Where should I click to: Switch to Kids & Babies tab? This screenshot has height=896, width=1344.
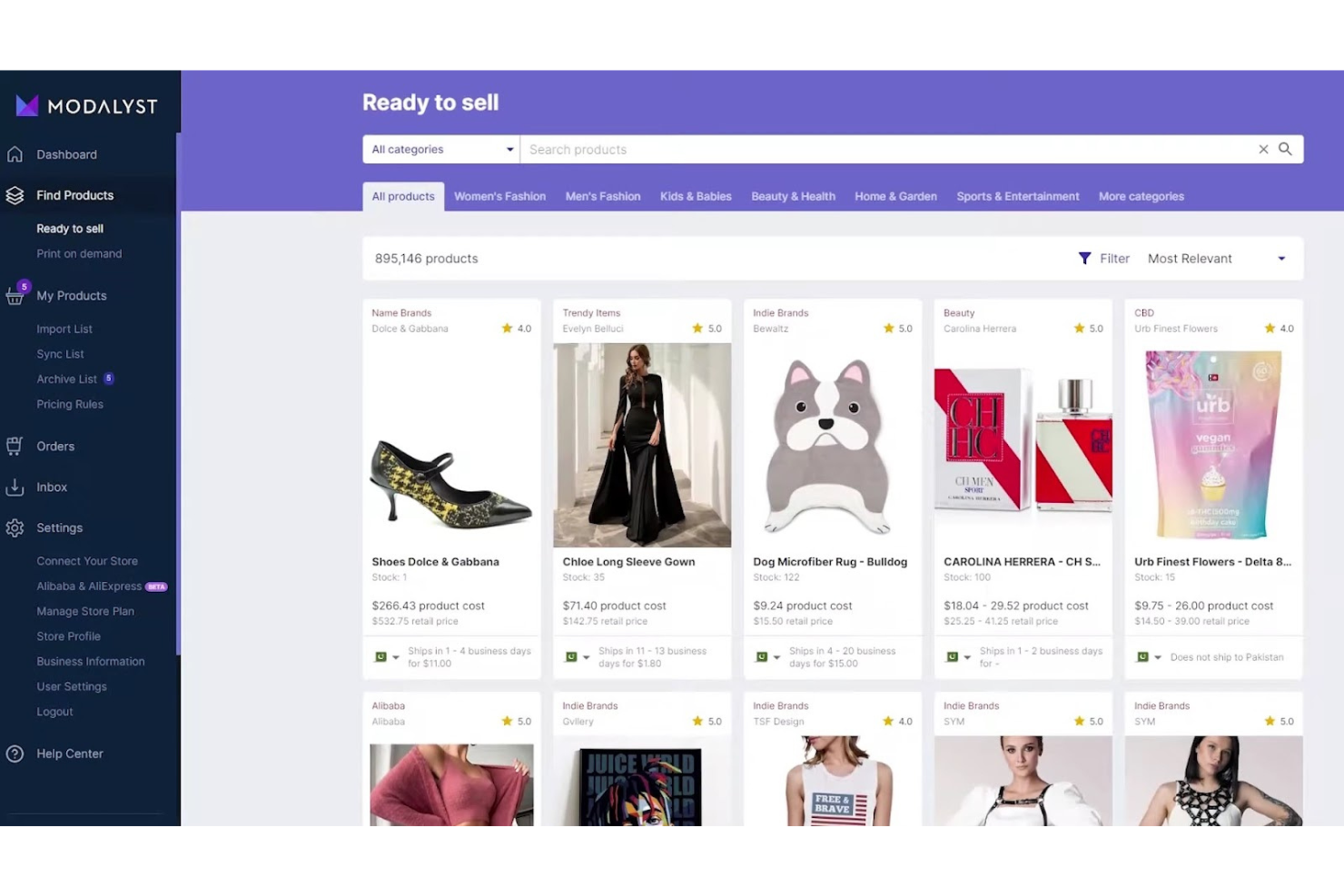point(696,196)
